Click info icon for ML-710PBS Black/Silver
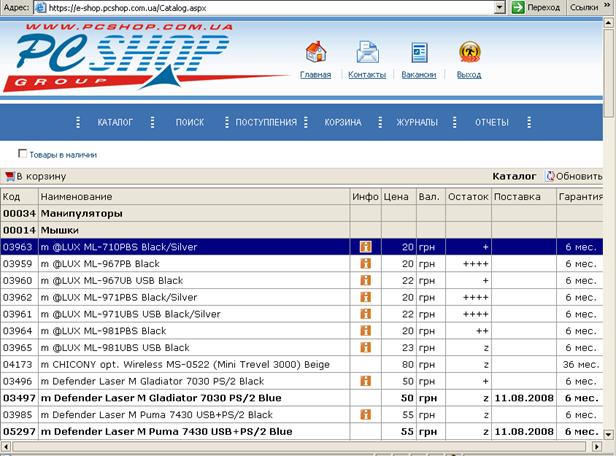 [366, 247]
